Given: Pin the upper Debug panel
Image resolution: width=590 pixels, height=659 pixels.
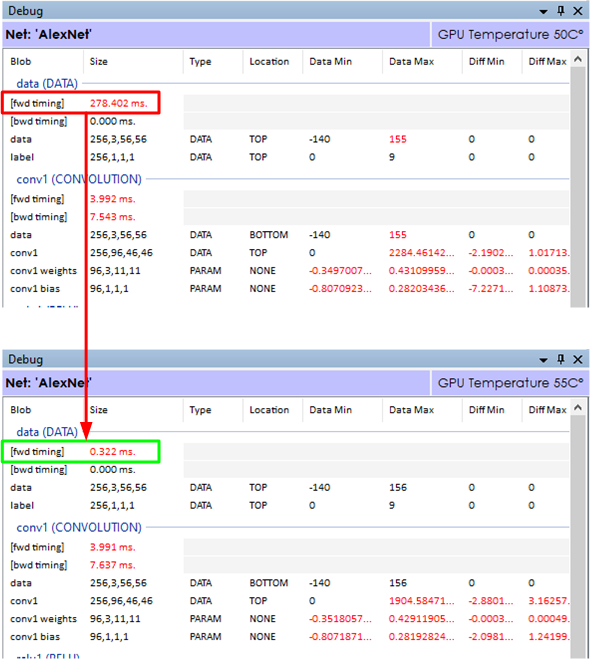Looking at the screenshot, I should click(x=561, y=11).
